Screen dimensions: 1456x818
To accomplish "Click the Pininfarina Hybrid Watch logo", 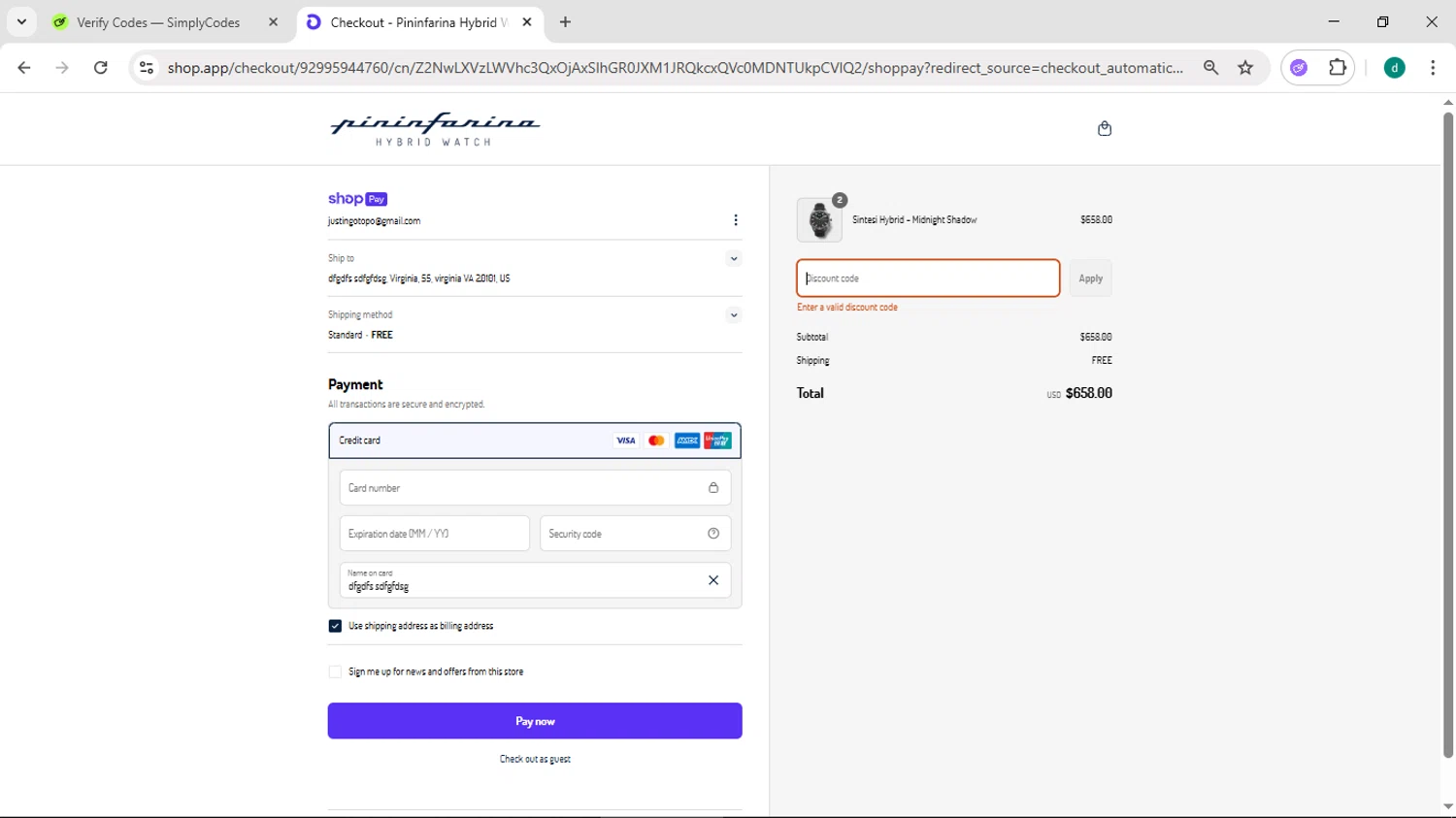I will pyautogui.click(x=435, y=129).
